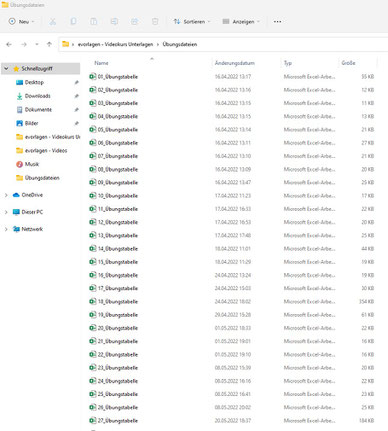Expand the Netzwerk tree node
The height and width of the screenshot is (431, 388).
(x=6, y=229)
